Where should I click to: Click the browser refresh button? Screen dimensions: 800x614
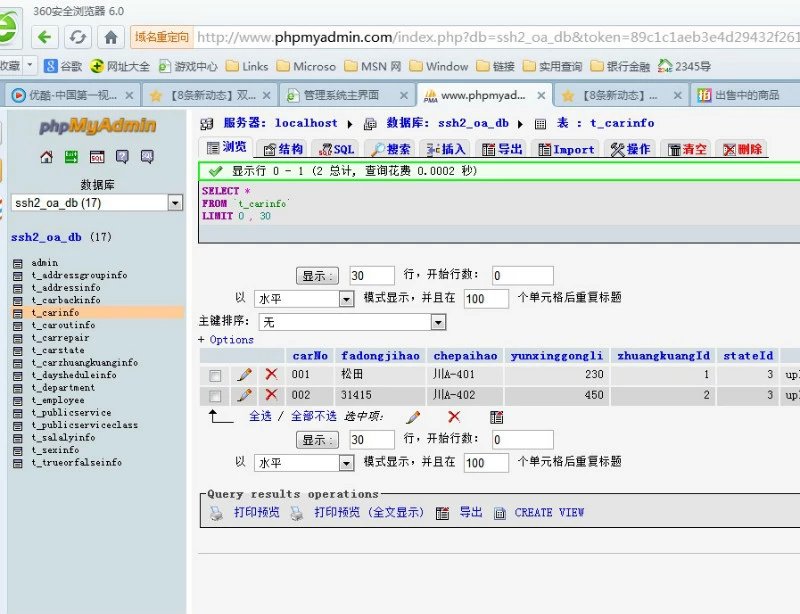[x=78, y=37]
